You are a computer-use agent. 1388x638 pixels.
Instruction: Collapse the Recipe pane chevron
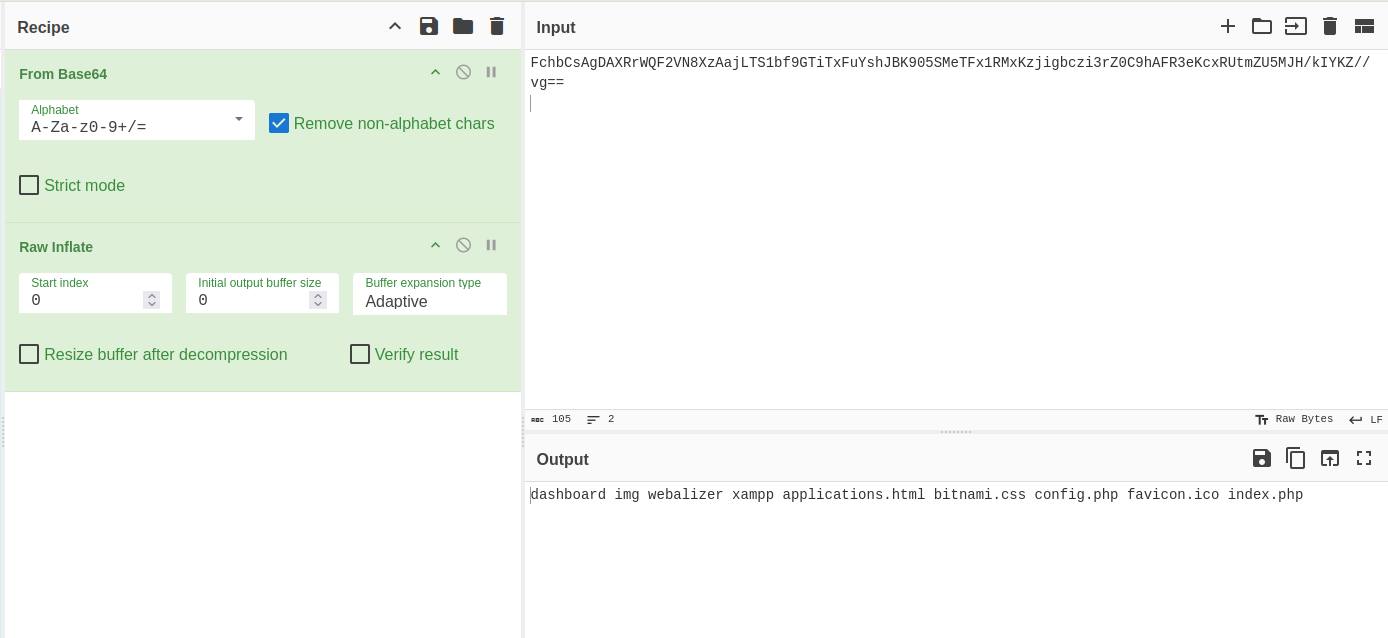pos(395,26)
